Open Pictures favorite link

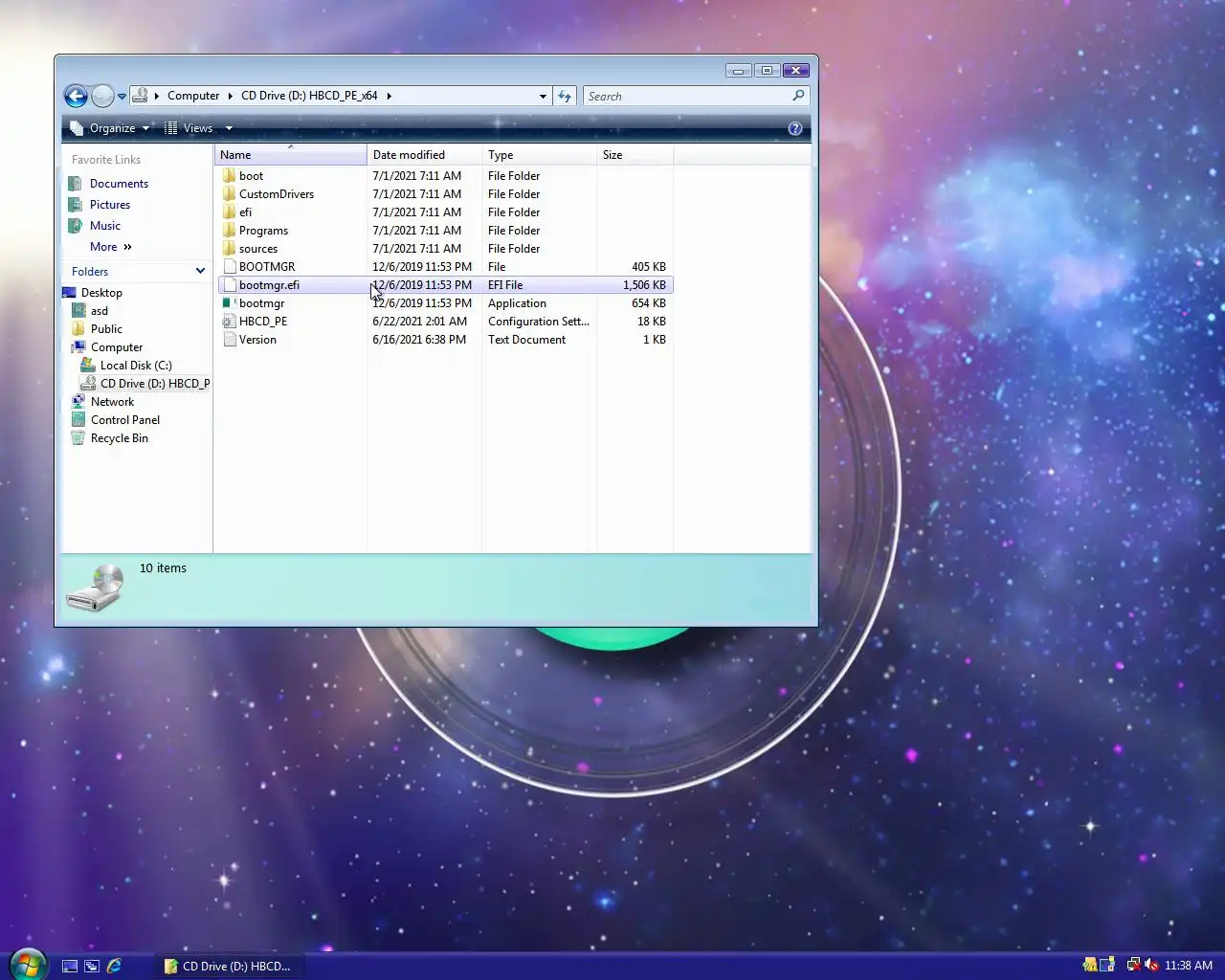[110, 205]
